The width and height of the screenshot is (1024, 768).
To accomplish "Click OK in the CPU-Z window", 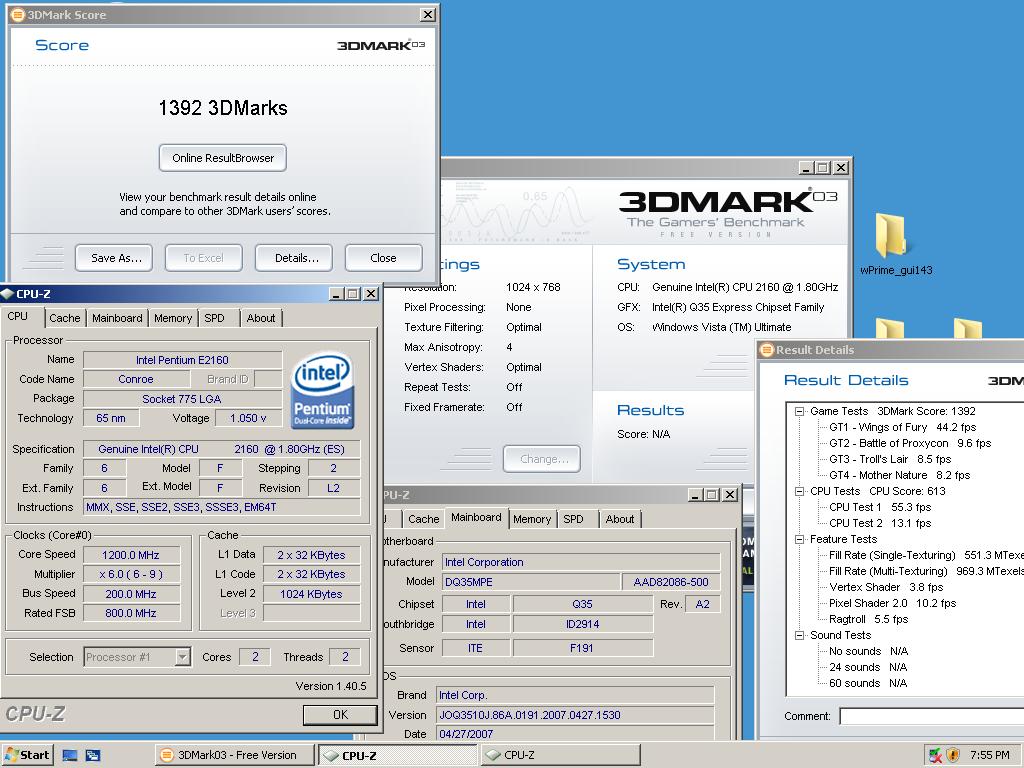I will [x=340, y=715].
